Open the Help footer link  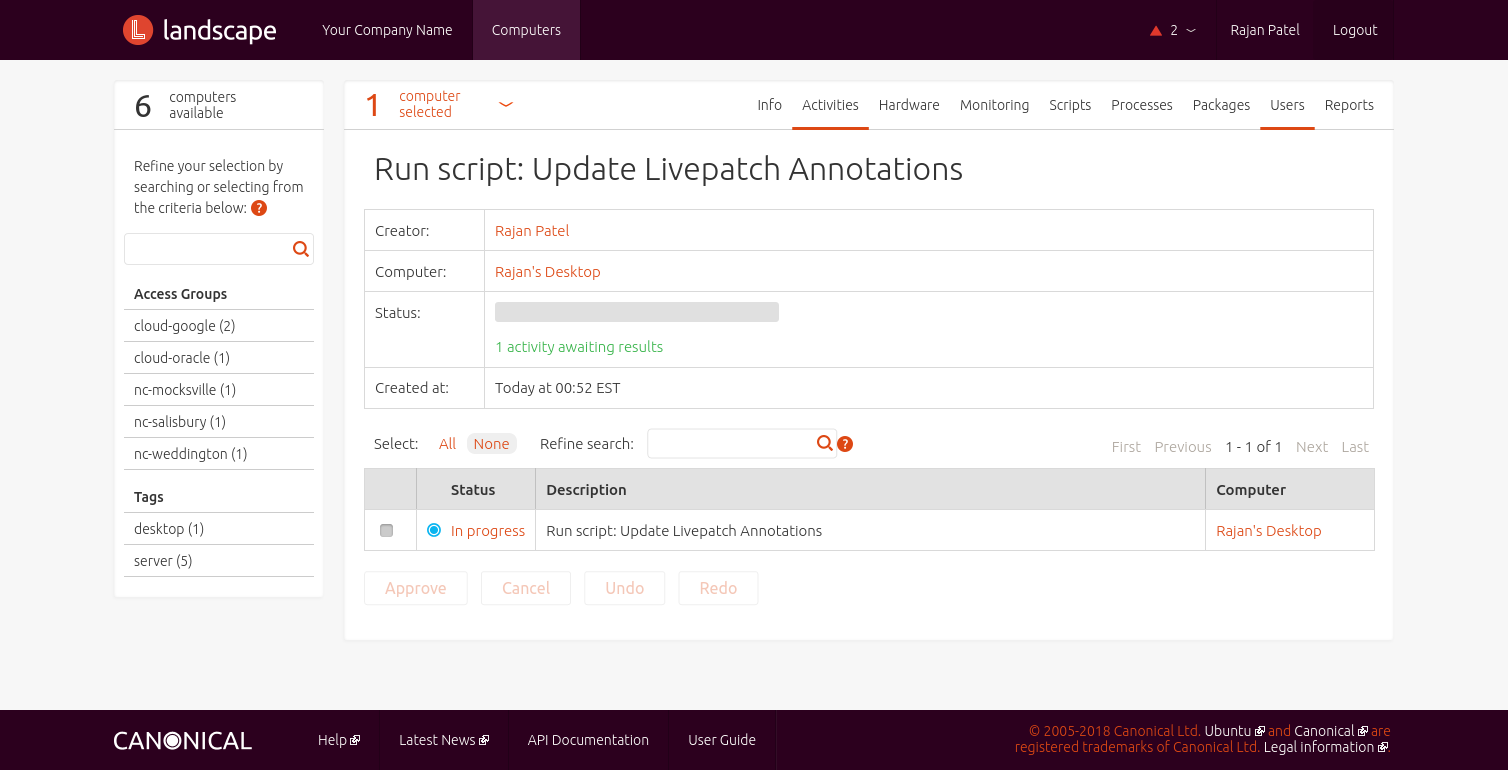point(332,740)
